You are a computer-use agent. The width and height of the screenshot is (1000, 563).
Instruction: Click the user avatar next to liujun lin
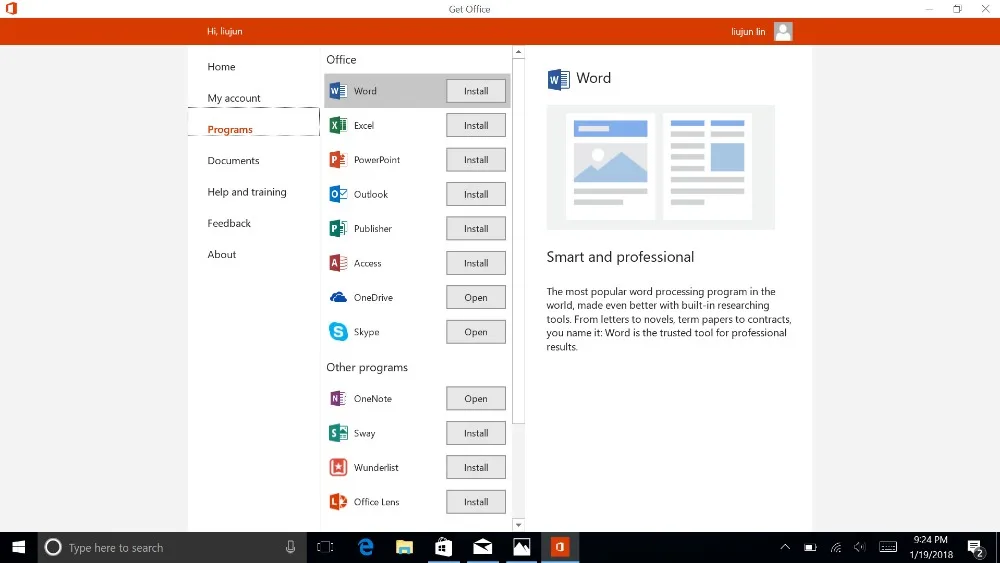(x=783, y=31)
